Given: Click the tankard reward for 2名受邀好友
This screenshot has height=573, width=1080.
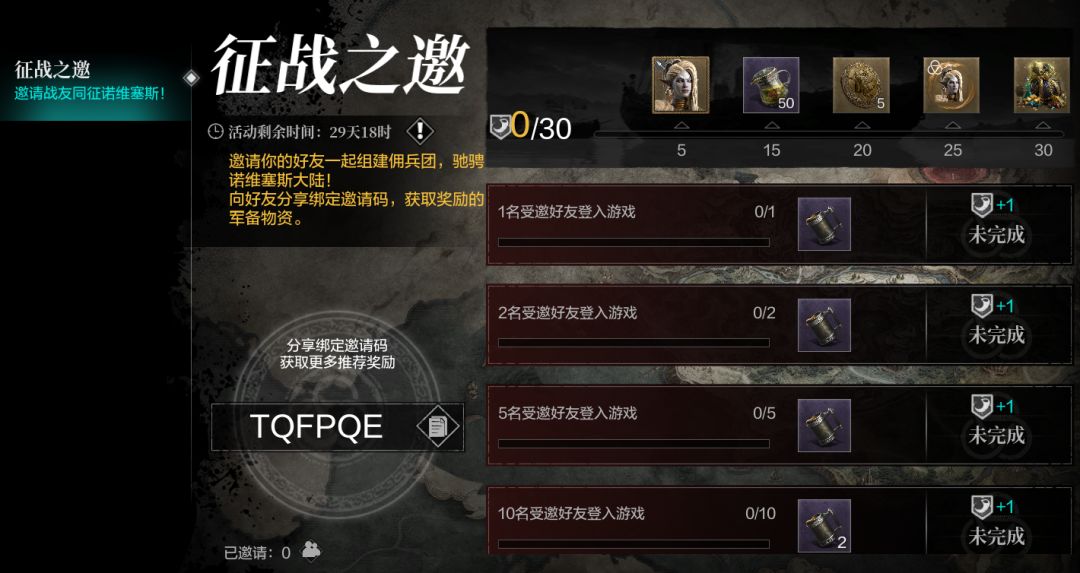Looking at the screenshot, I should [x=824, y=325].
